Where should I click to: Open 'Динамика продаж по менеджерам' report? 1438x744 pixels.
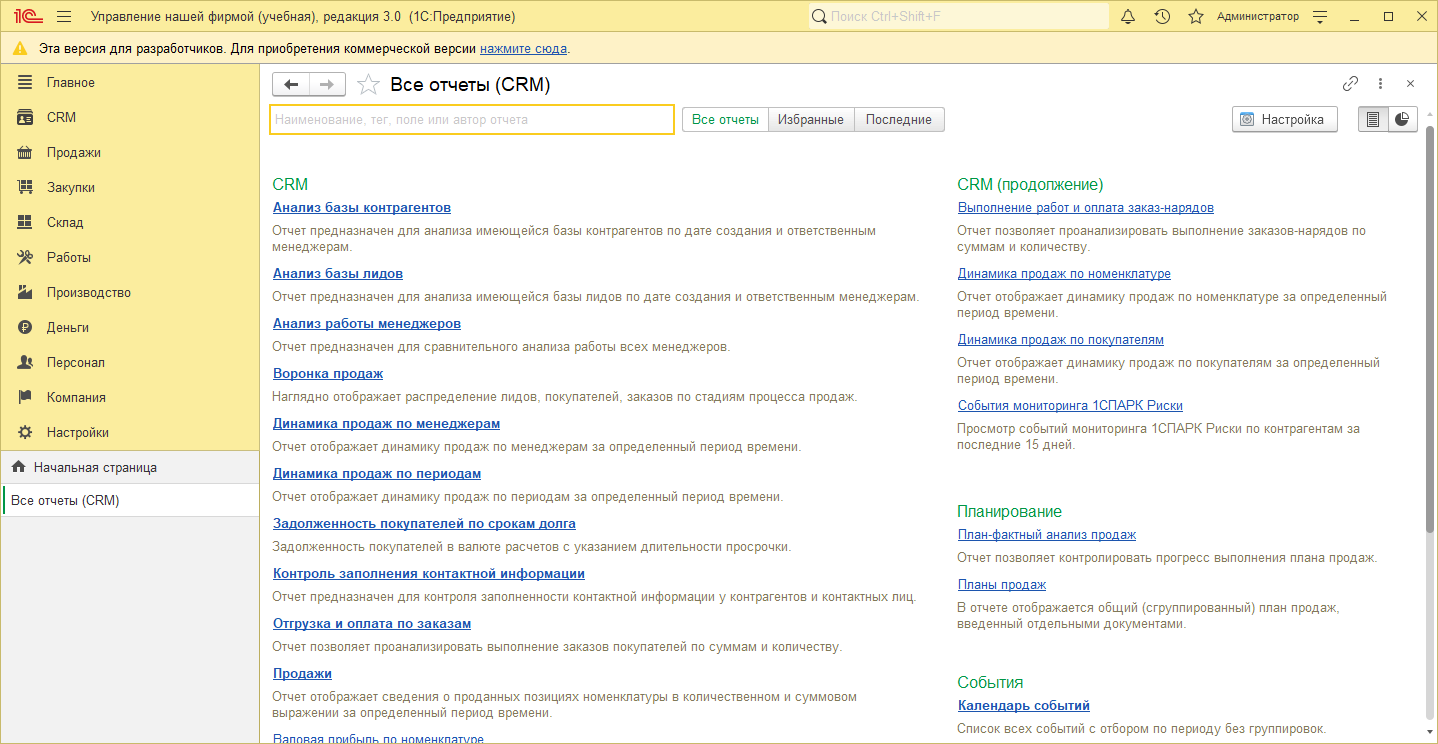(x=386, y=424)
